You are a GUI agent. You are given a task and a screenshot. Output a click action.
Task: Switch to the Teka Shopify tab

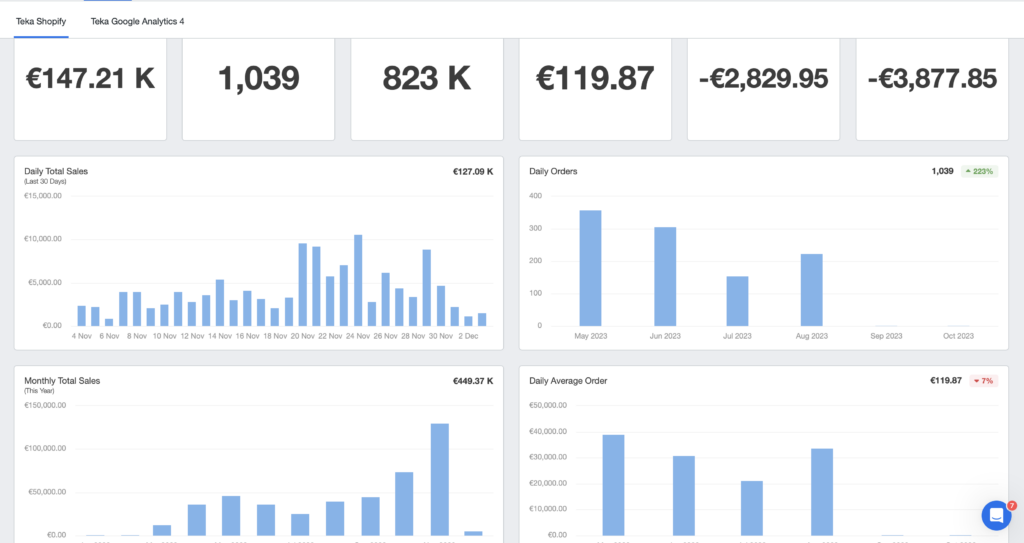[41, 21]
